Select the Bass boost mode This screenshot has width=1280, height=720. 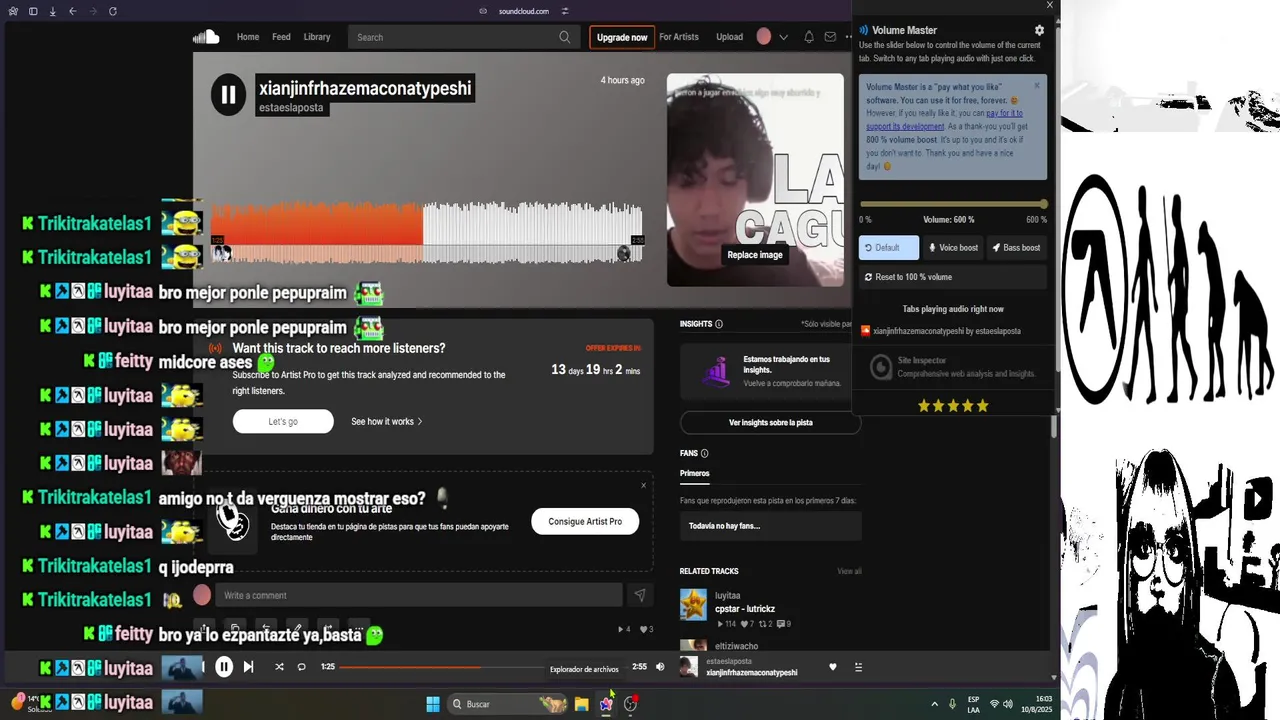1016,247
